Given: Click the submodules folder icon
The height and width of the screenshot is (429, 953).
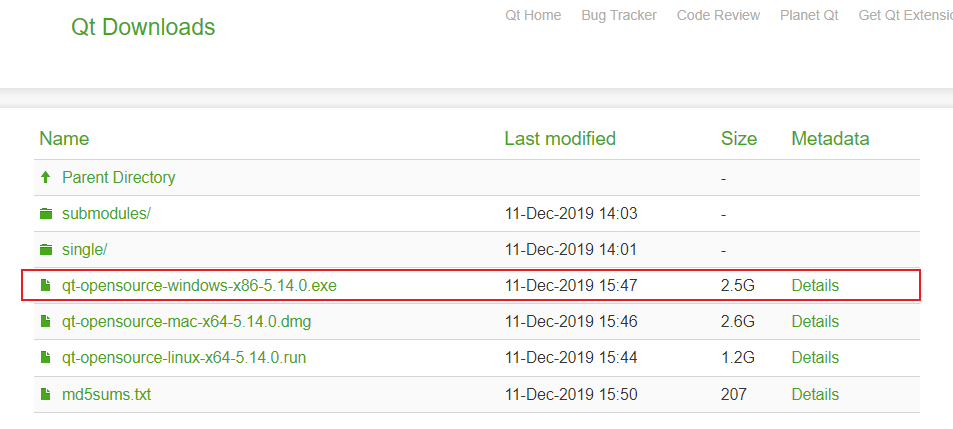Looking at the screenshot, I should click(x=46, y=214).
